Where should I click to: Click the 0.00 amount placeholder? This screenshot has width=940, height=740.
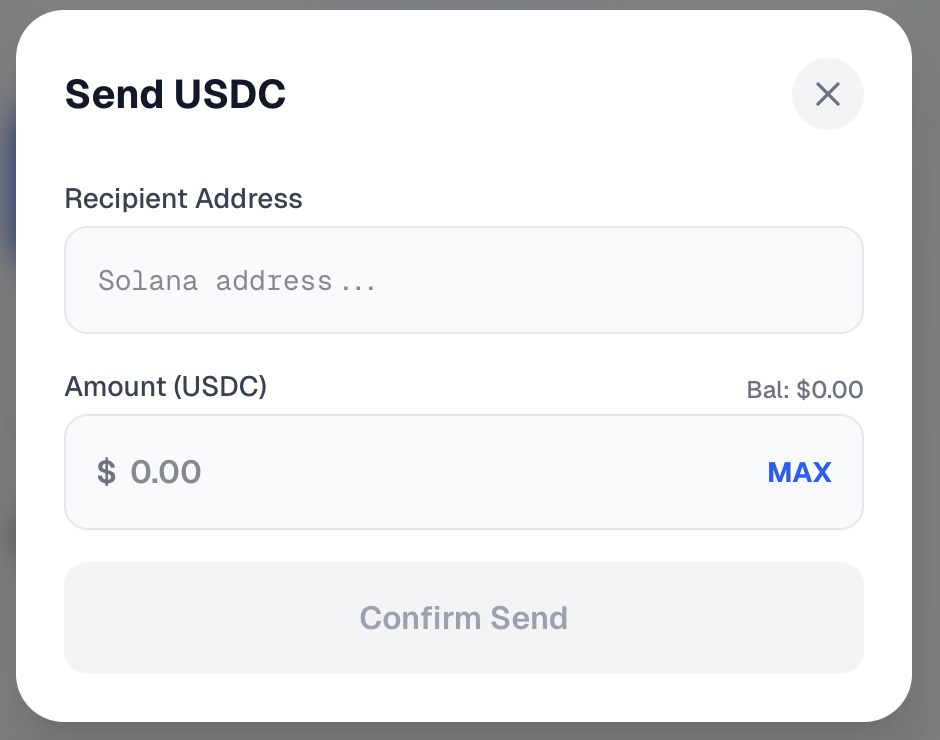tap(166, 472)
